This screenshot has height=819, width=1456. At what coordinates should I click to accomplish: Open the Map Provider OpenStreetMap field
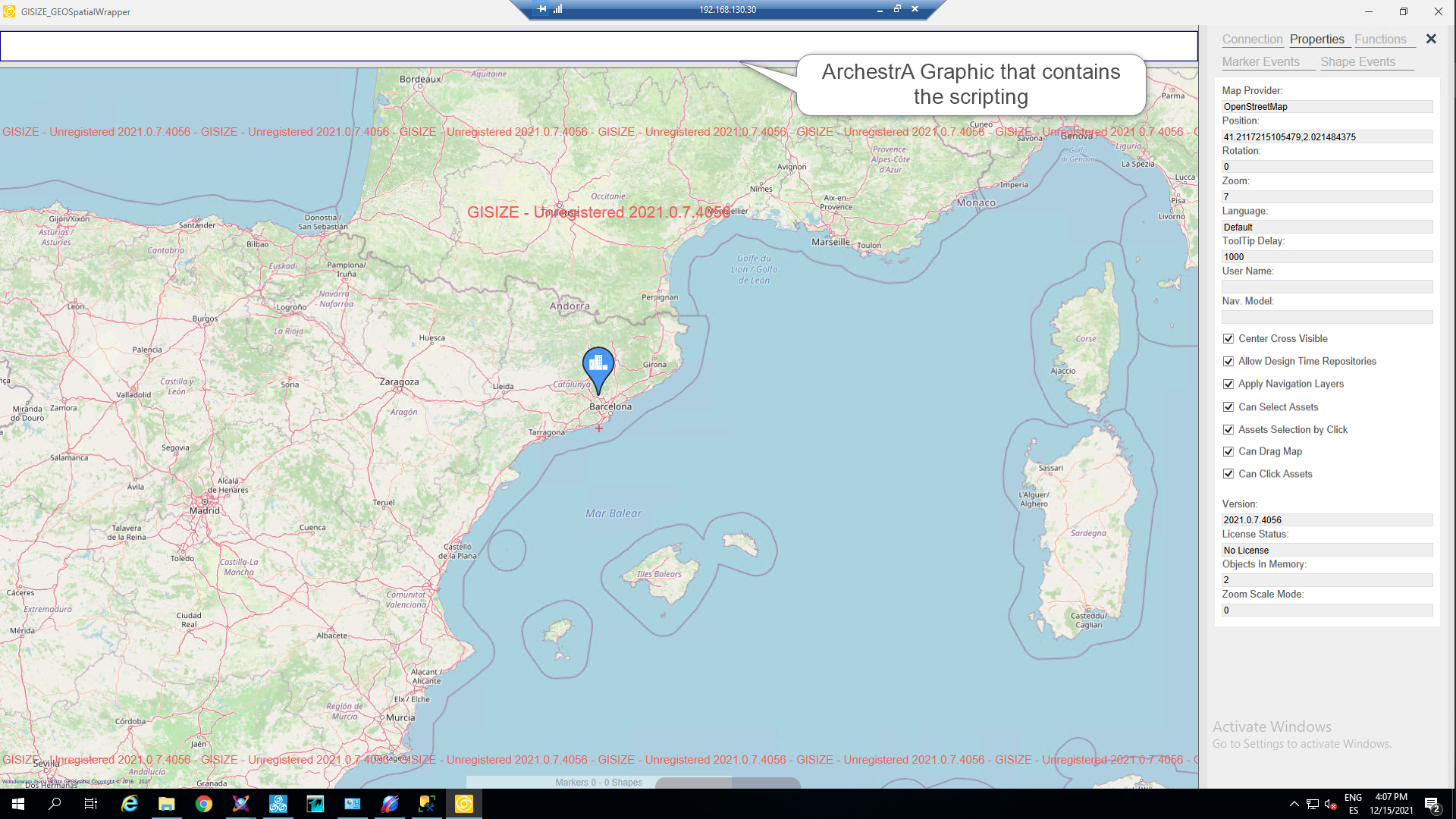tap(1326, 107)
